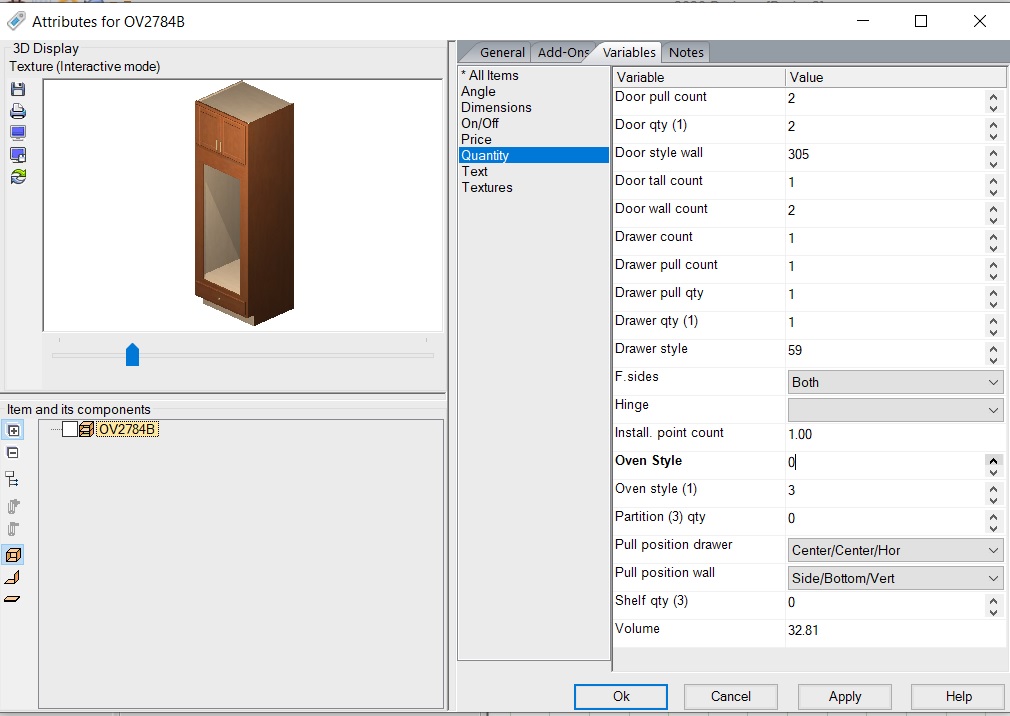
Task: Click the Ok button
Action: (x=621, y=697)
